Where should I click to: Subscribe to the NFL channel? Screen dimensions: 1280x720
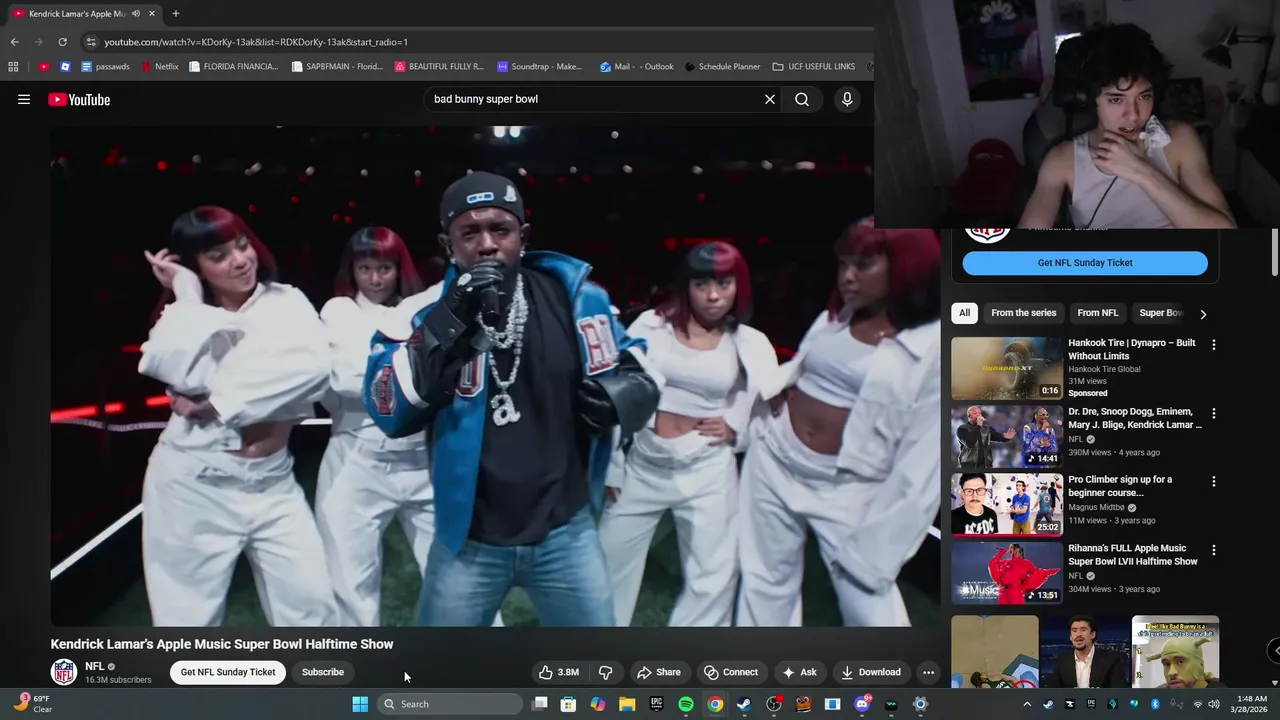323,672
